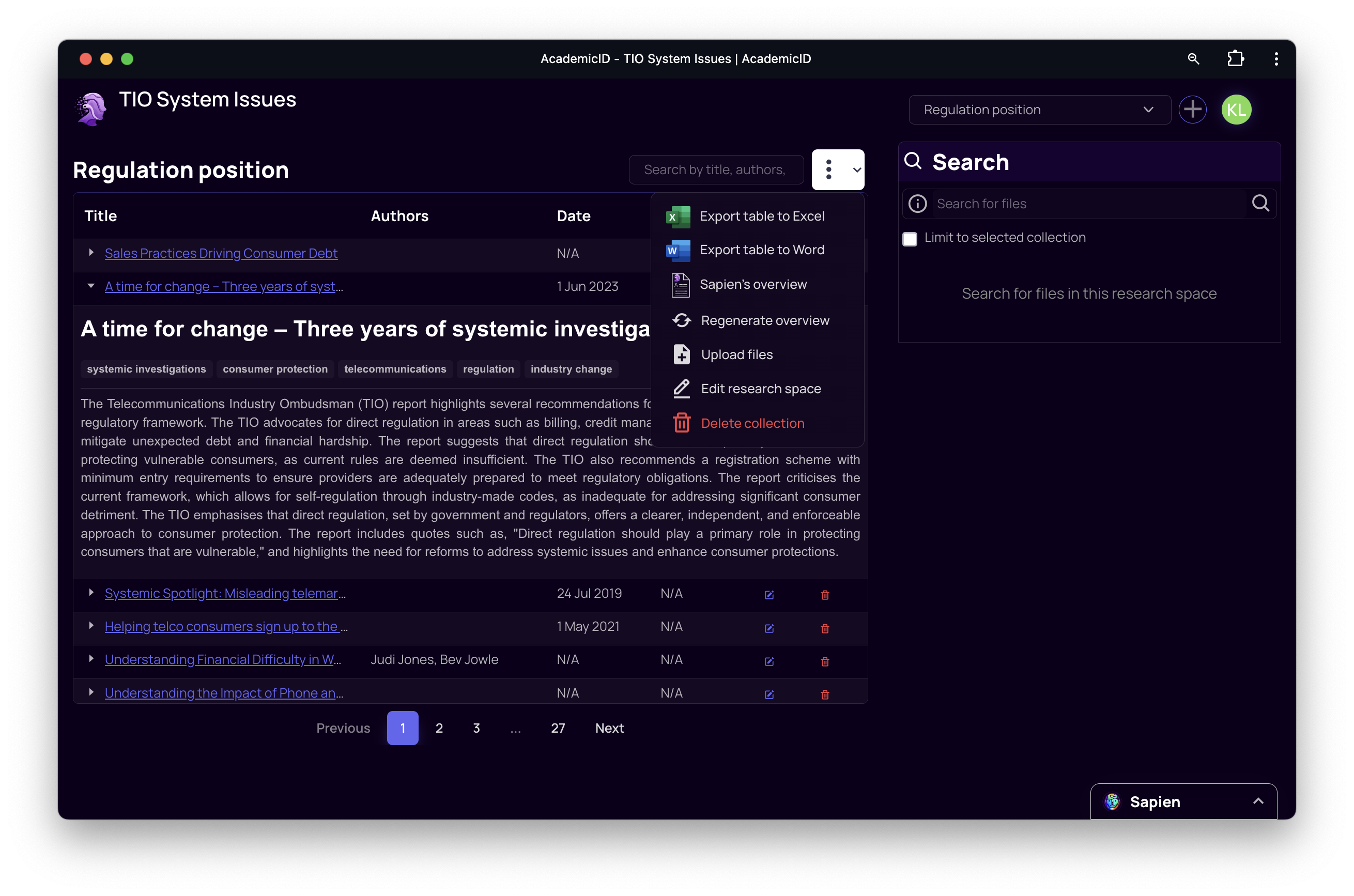Click the systemic investigations tag
1354x896 pixels.
[x=146, y=369]
